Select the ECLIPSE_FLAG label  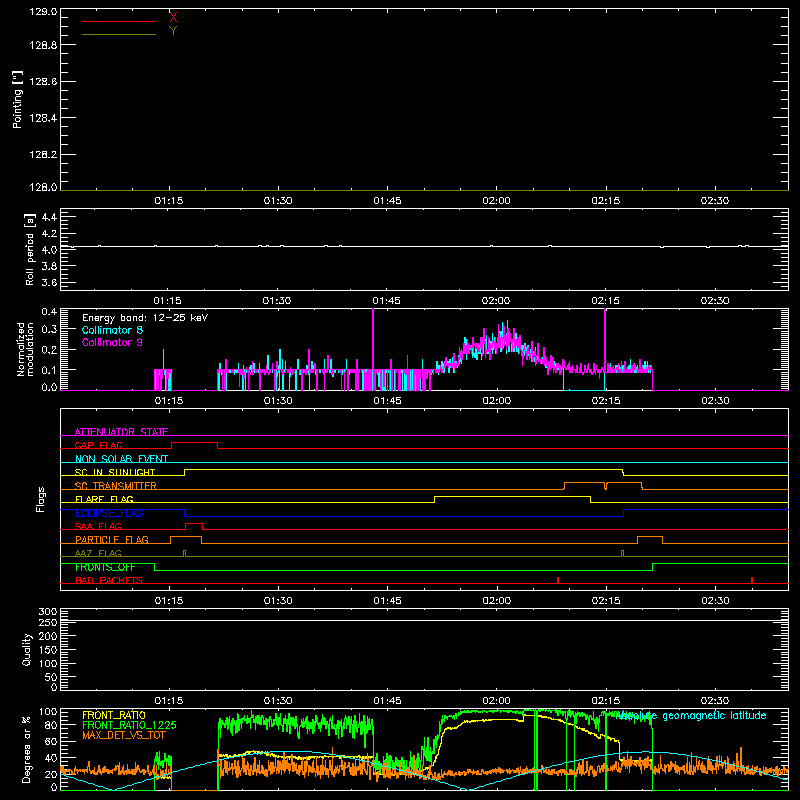point(109,513)
